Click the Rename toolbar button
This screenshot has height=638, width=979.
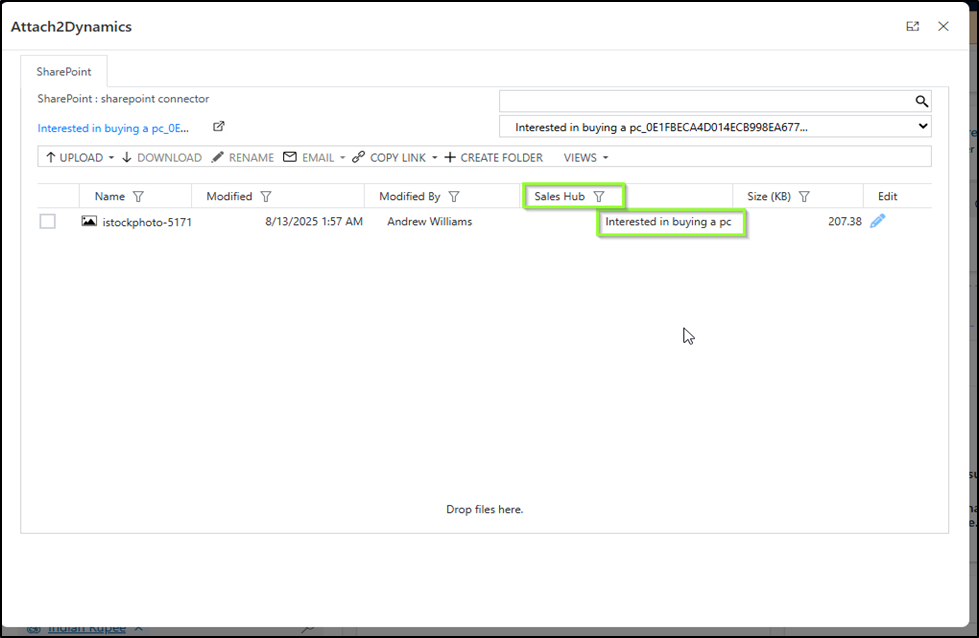click(x=242, y=158)
